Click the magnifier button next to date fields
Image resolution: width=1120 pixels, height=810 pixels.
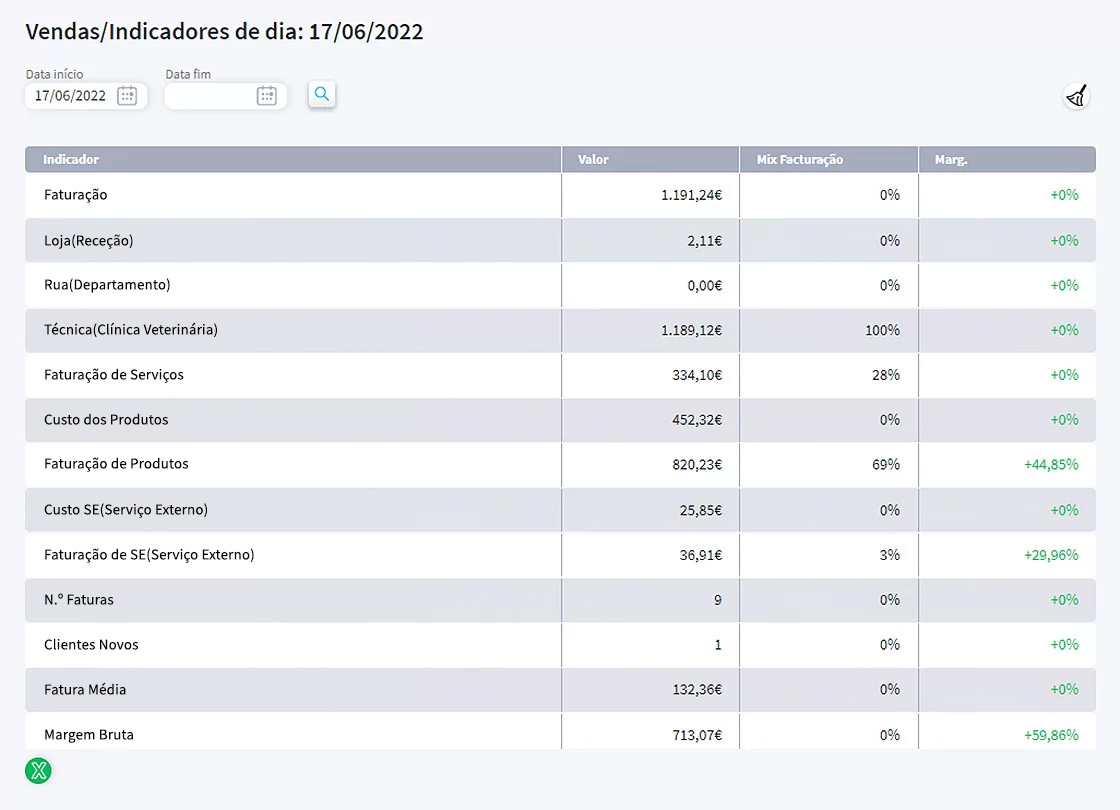pos(321,95)
